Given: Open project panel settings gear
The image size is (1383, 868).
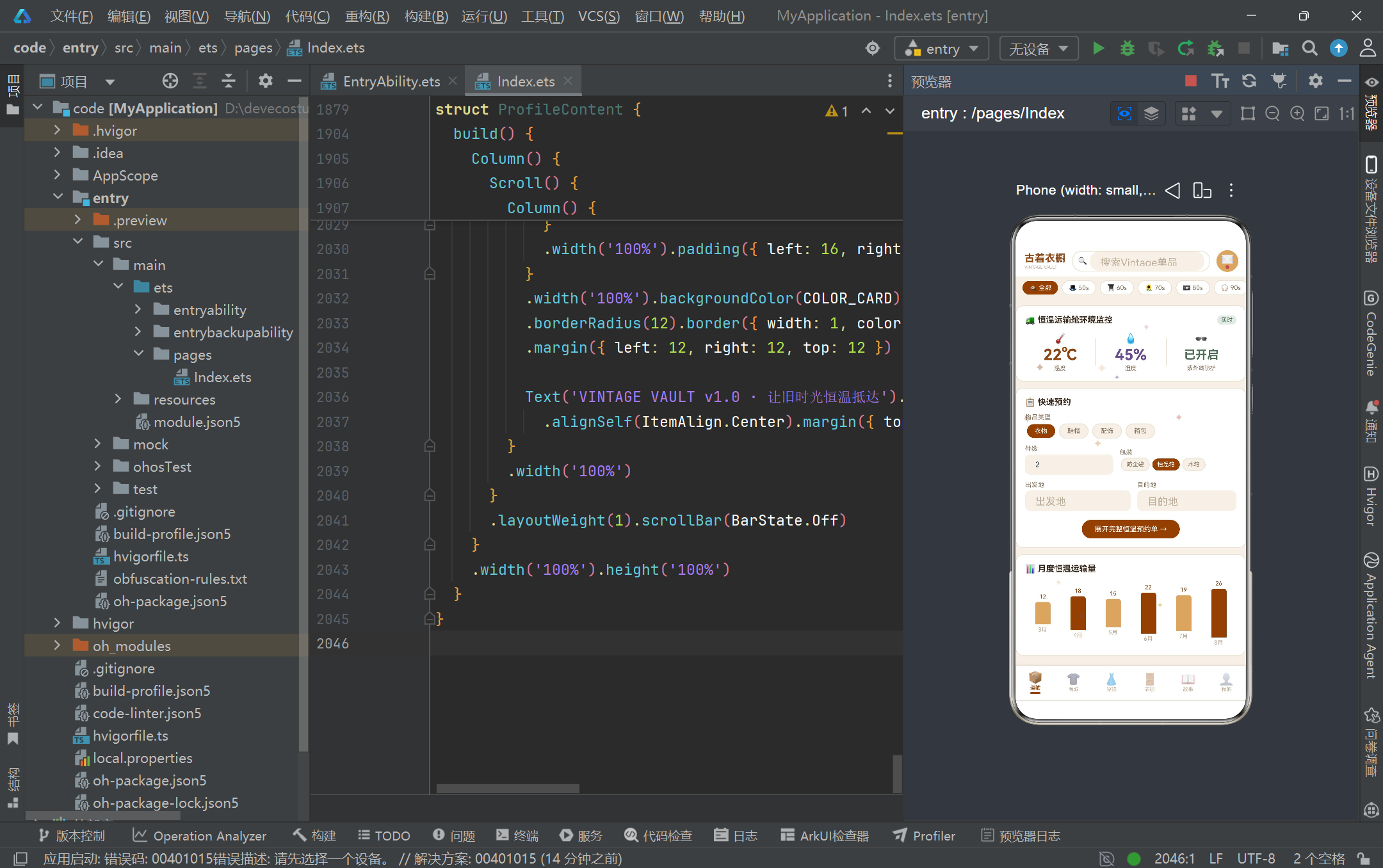Looking at the screenshot, I should coord(265,81).
